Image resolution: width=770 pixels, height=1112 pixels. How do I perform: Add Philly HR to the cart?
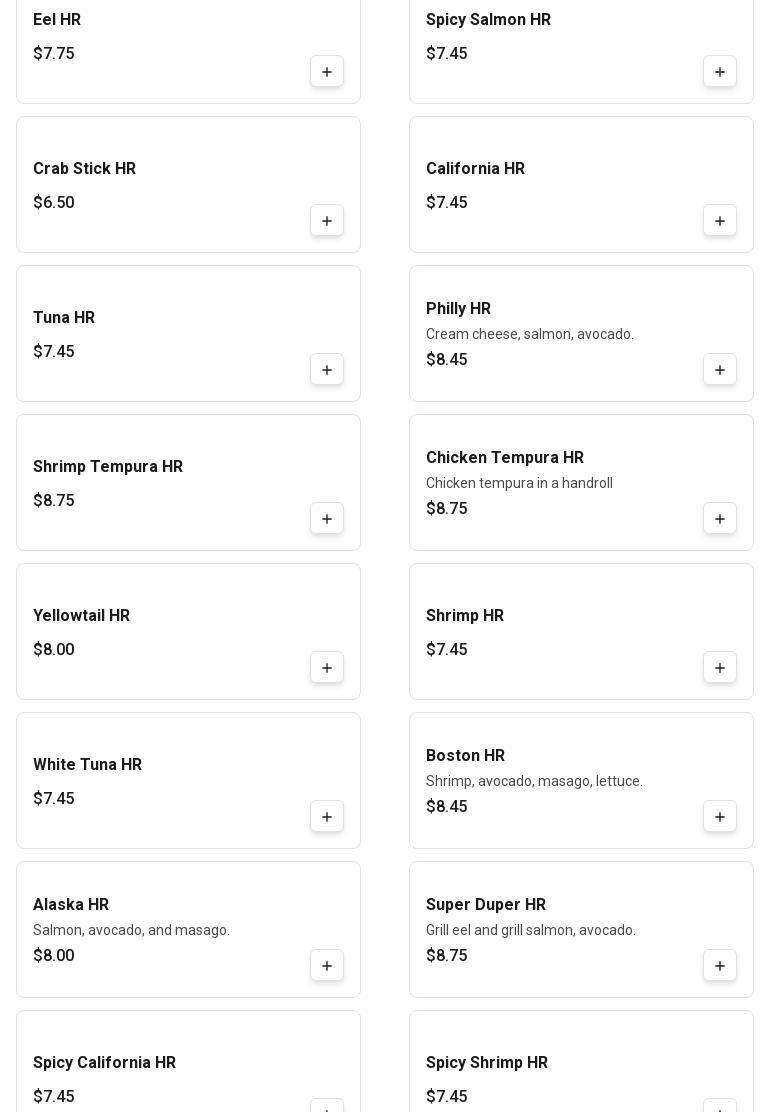click(720, 370)
